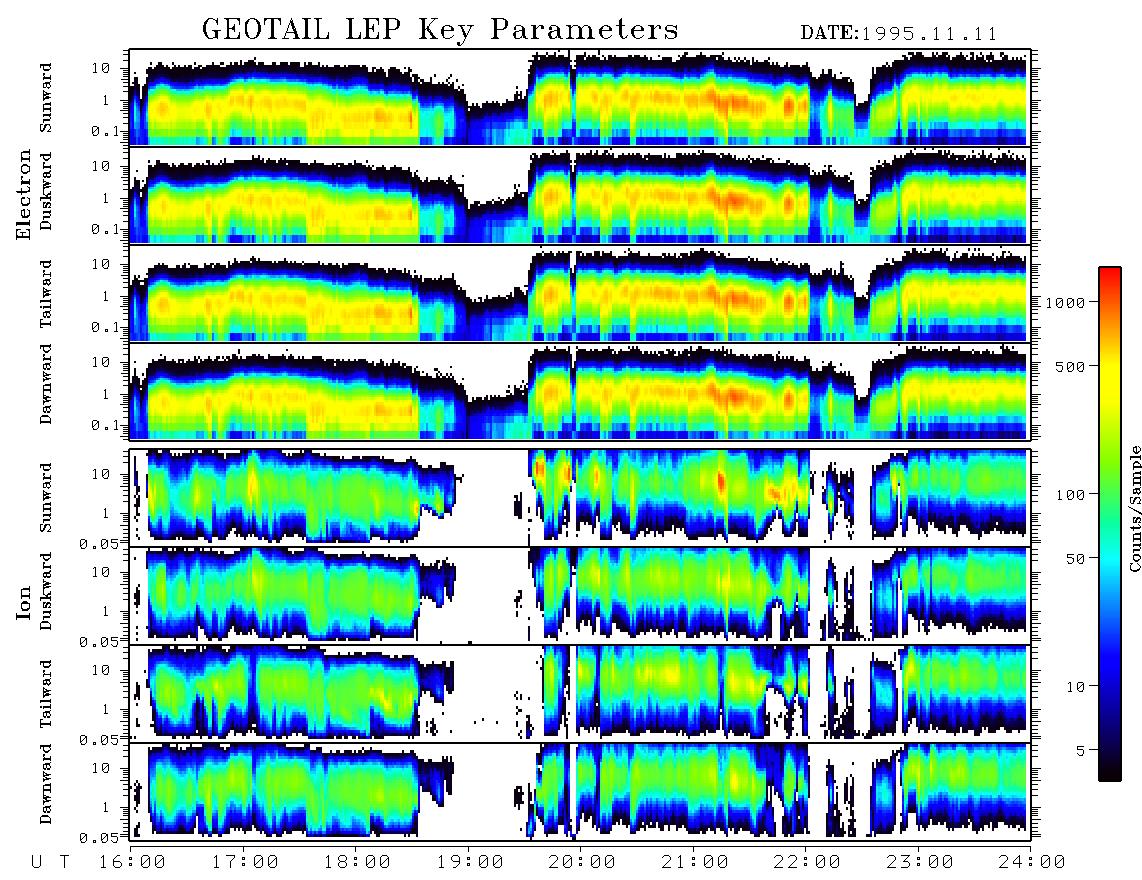Click the "Ion" group axis label
Viewport: 1142px width, 880px height.
(24, 603)
